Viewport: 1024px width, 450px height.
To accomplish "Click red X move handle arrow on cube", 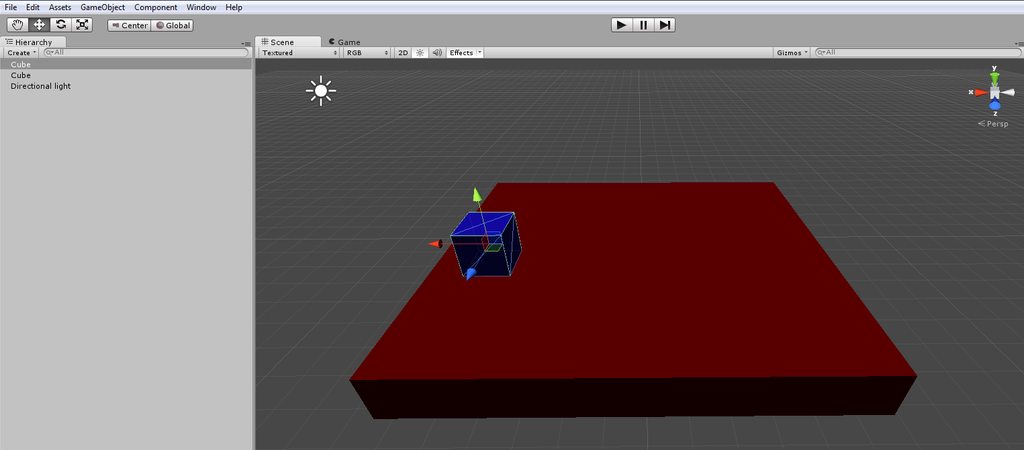I will click(435, 244).
